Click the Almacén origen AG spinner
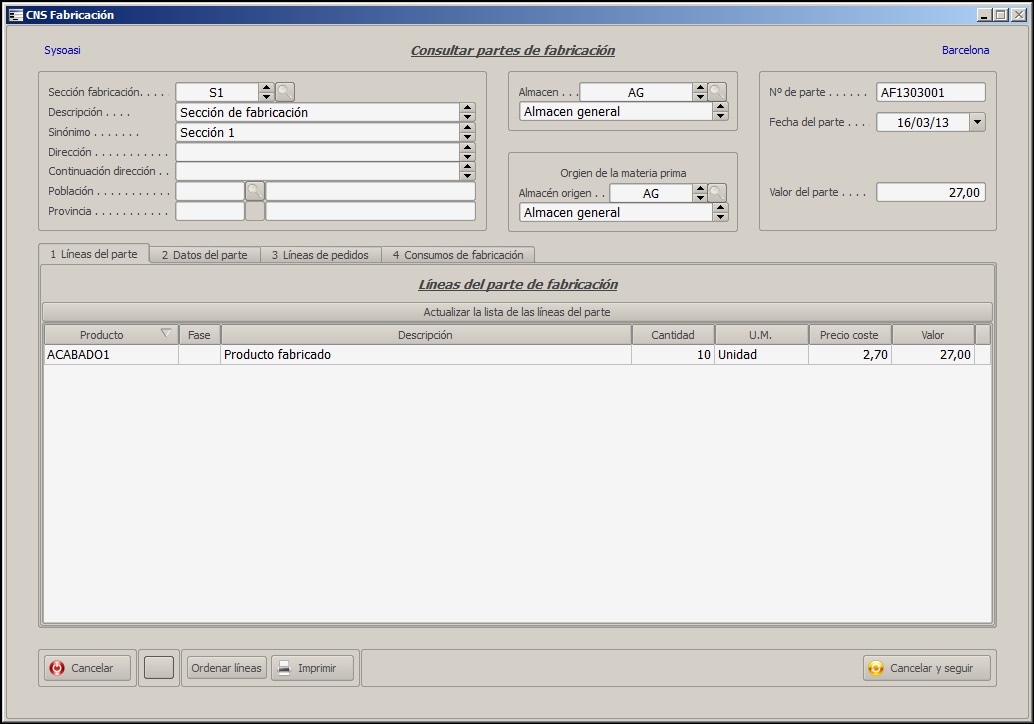Viewport: 1034px width, 724px height. tap(700, 193)
